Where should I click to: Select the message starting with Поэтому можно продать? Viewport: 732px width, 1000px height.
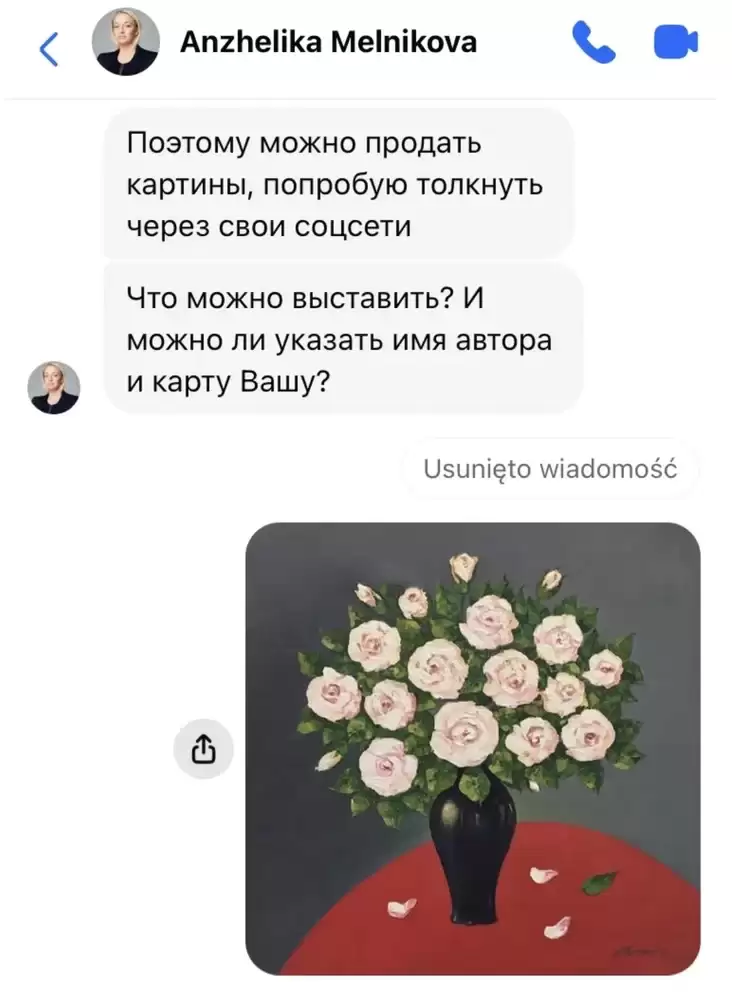pos(339,184)
